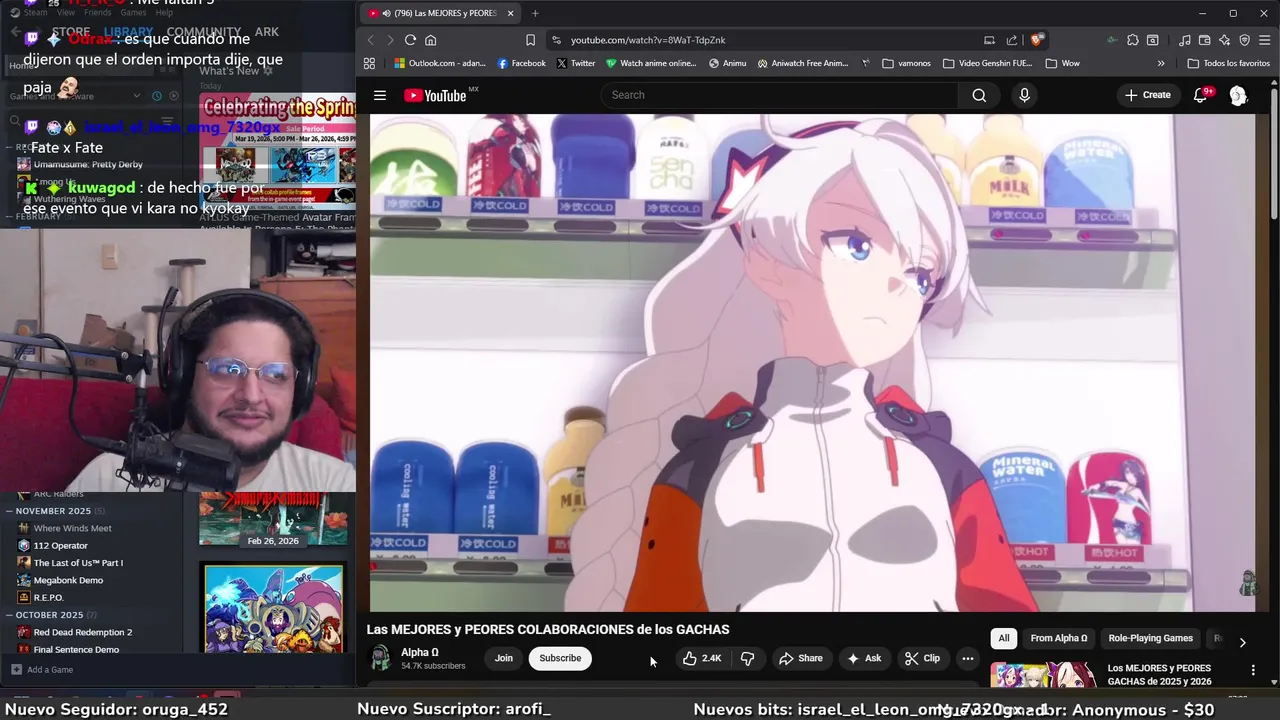Screen dimensions: 1280x720
Task: Open Brave Shields lion icon
Action: click(x=1037, y=40)
